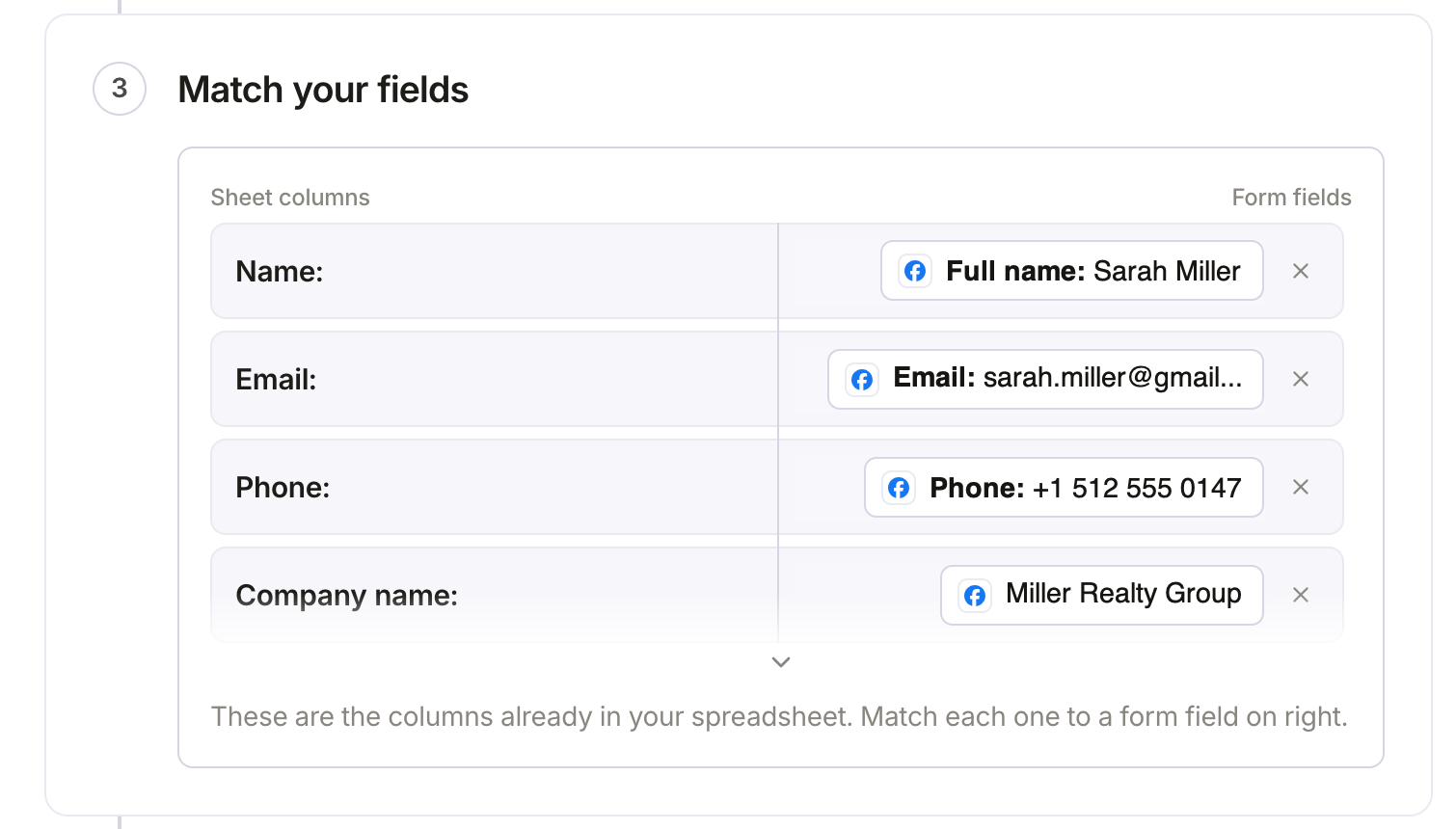Open the Miller Realty Group field chip
The width and height of the screenshot is (1456, 829).
(1102, 595)
